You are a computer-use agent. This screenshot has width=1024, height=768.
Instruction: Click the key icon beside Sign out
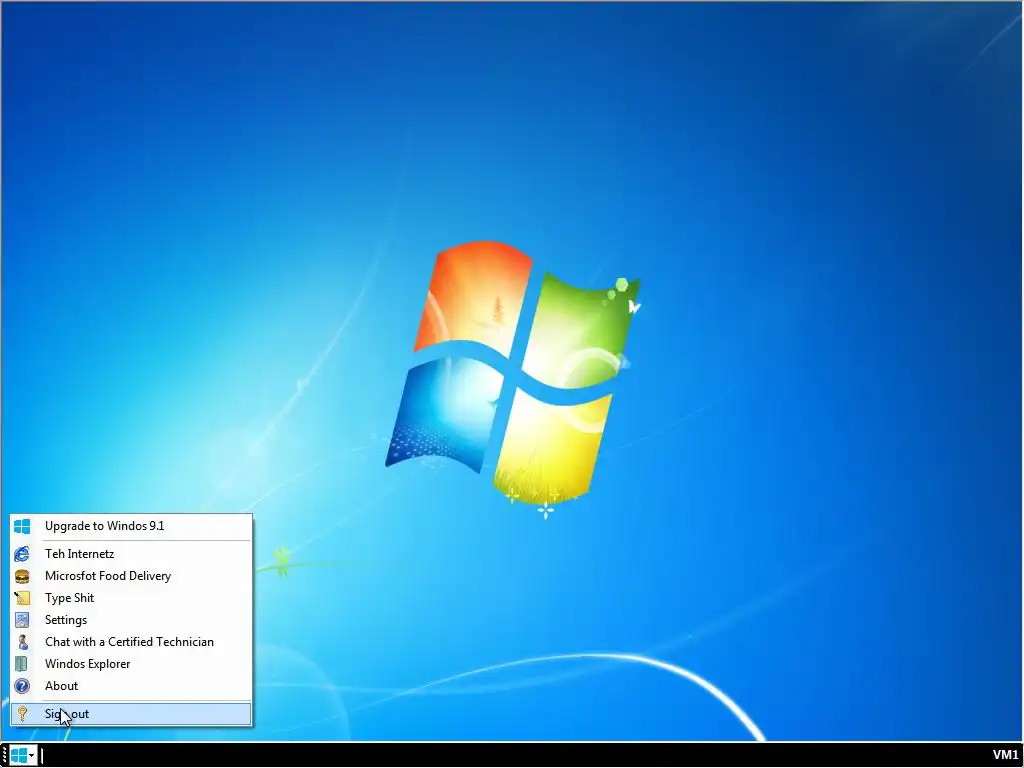tap(22, 714)
